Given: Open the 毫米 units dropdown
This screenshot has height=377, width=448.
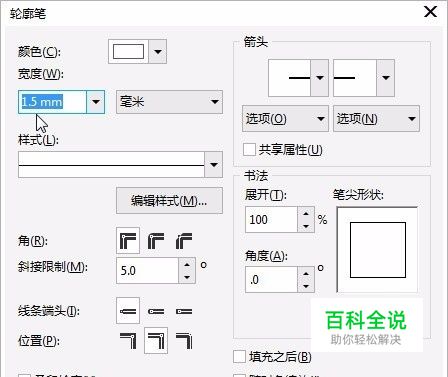Looking at the screenshot, I should pos(169,102).
